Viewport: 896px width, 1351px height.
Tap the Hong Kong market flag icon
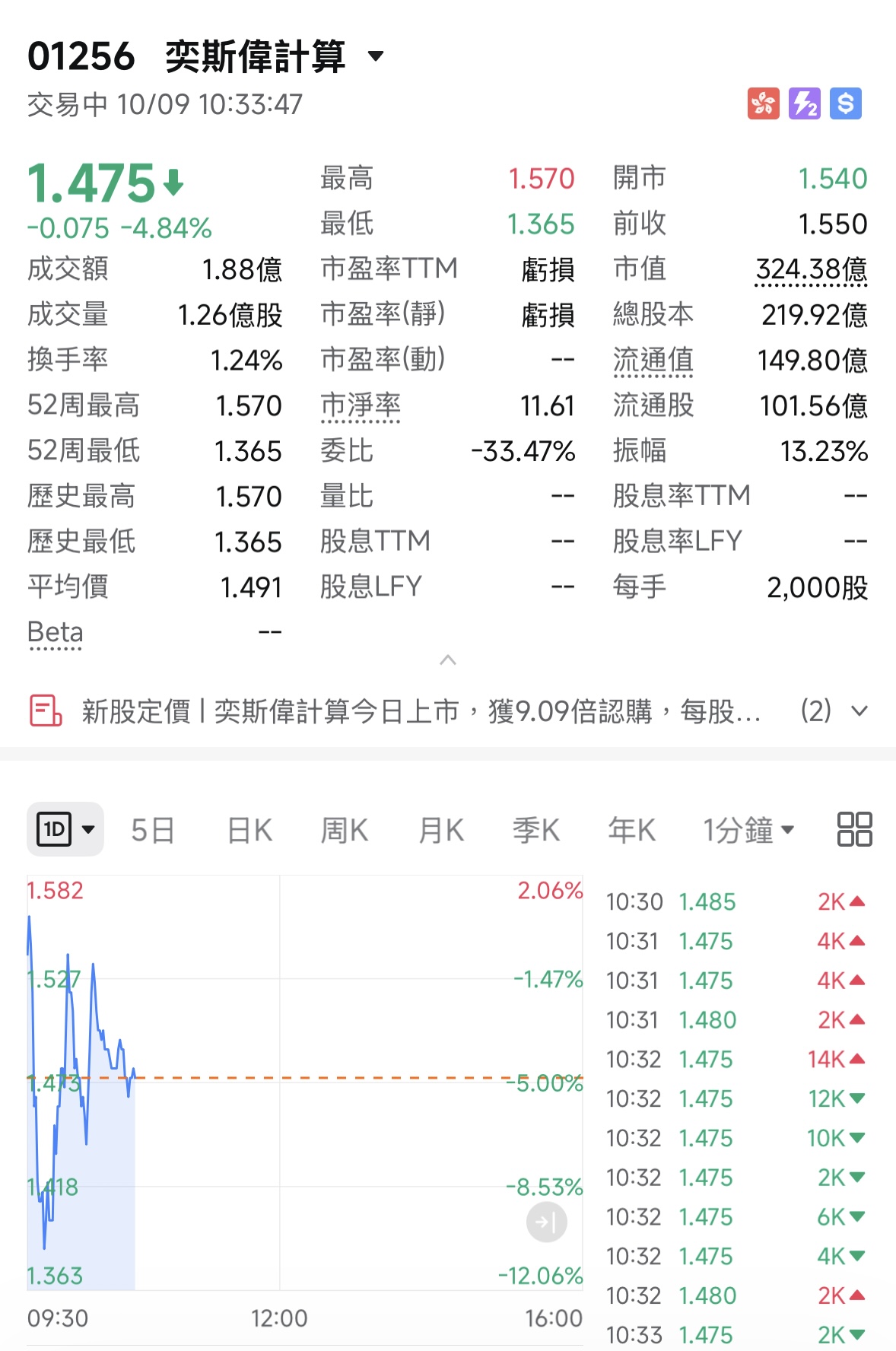[x=763, y=103]
